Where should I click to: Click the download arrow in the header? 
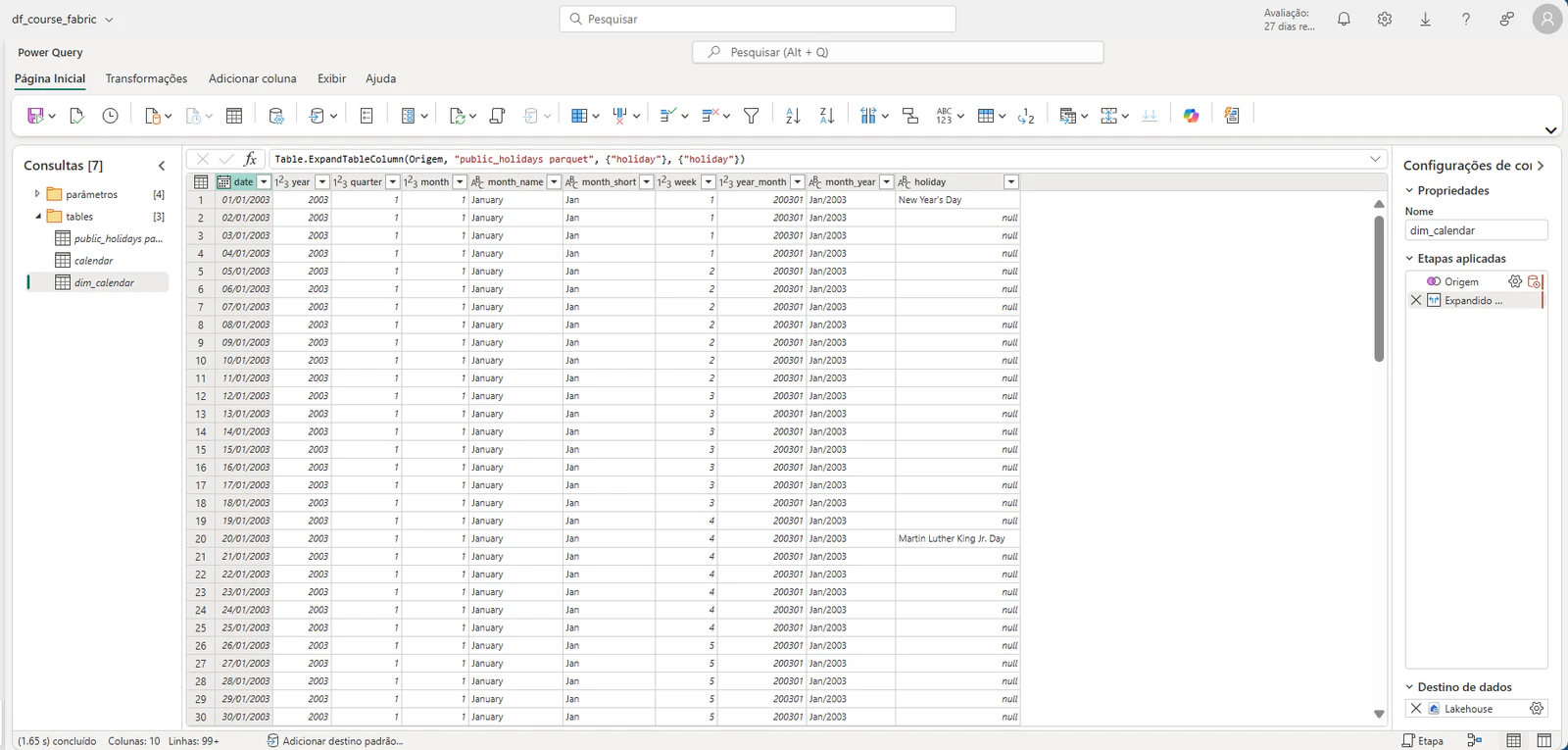1425,19
